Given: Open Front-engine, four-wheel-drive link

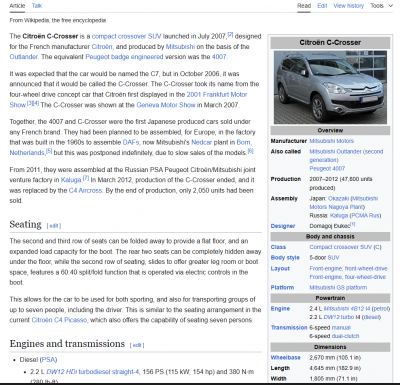Looking at the screenshot, I should click(x=347, y=277).
